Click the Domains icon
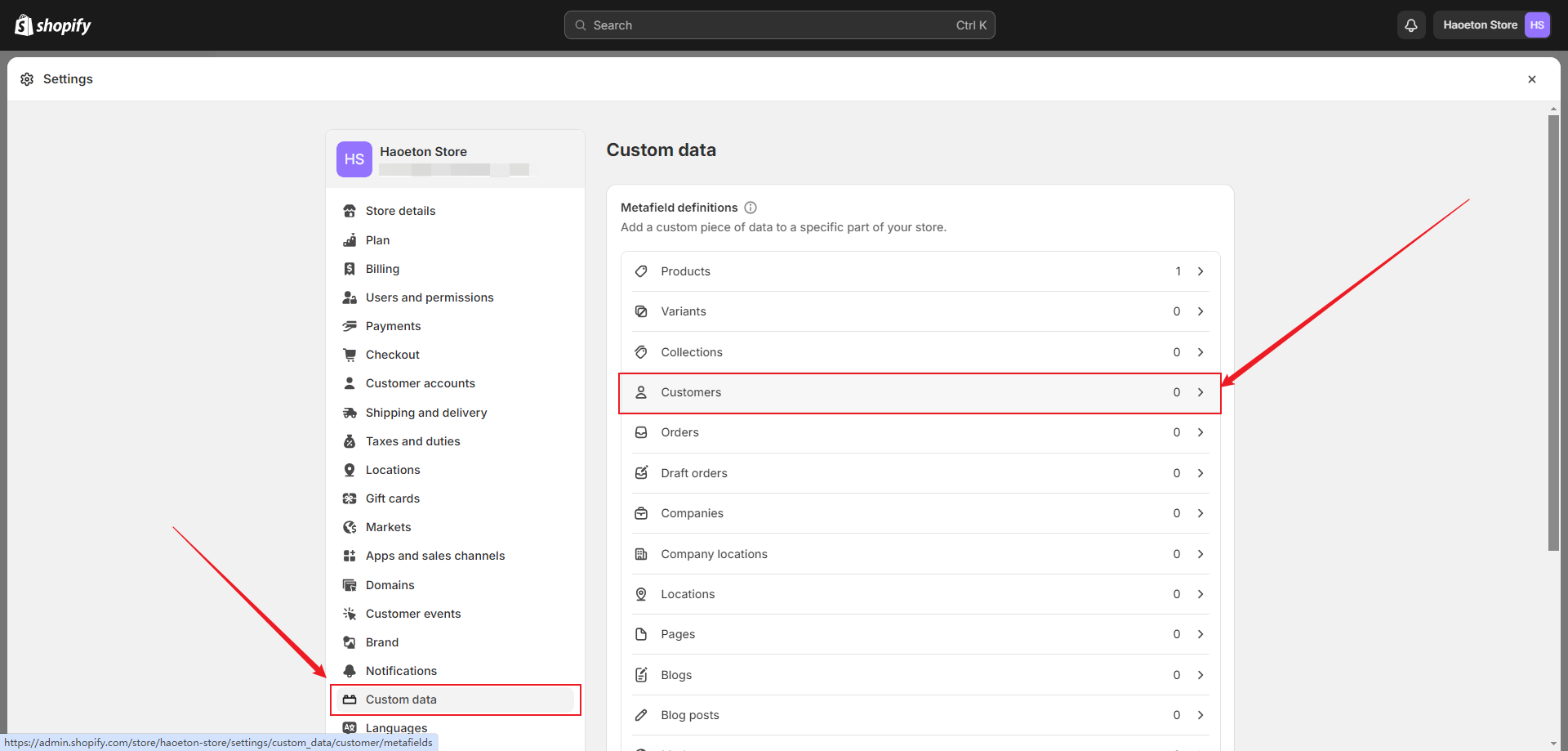1568x751 pixels. click(350, 585)
